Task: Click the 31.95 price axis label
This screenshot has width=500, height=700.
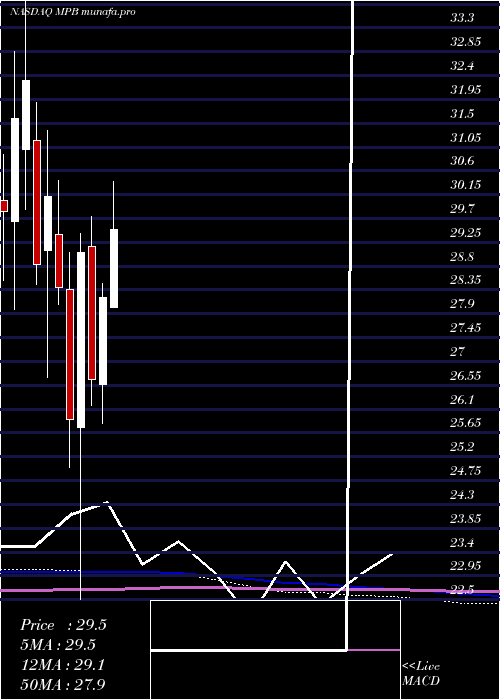Action: pyautogui.click(x=466, y=90)
